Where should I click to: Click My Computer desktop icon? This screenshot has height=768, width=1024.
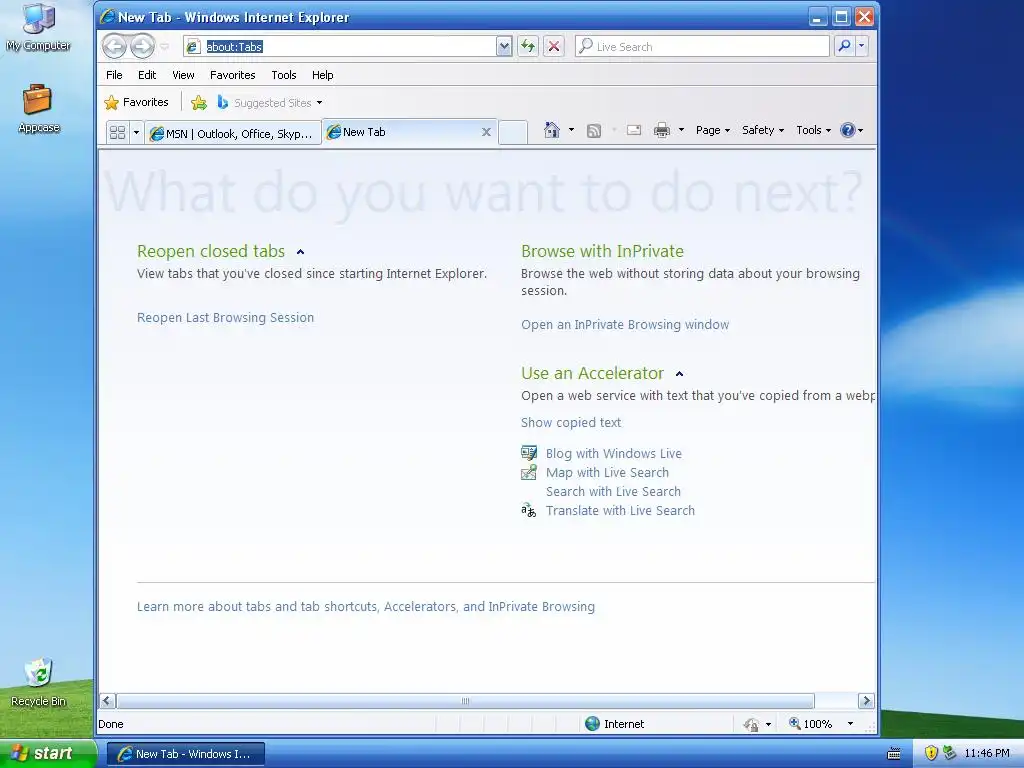[39, 27]
